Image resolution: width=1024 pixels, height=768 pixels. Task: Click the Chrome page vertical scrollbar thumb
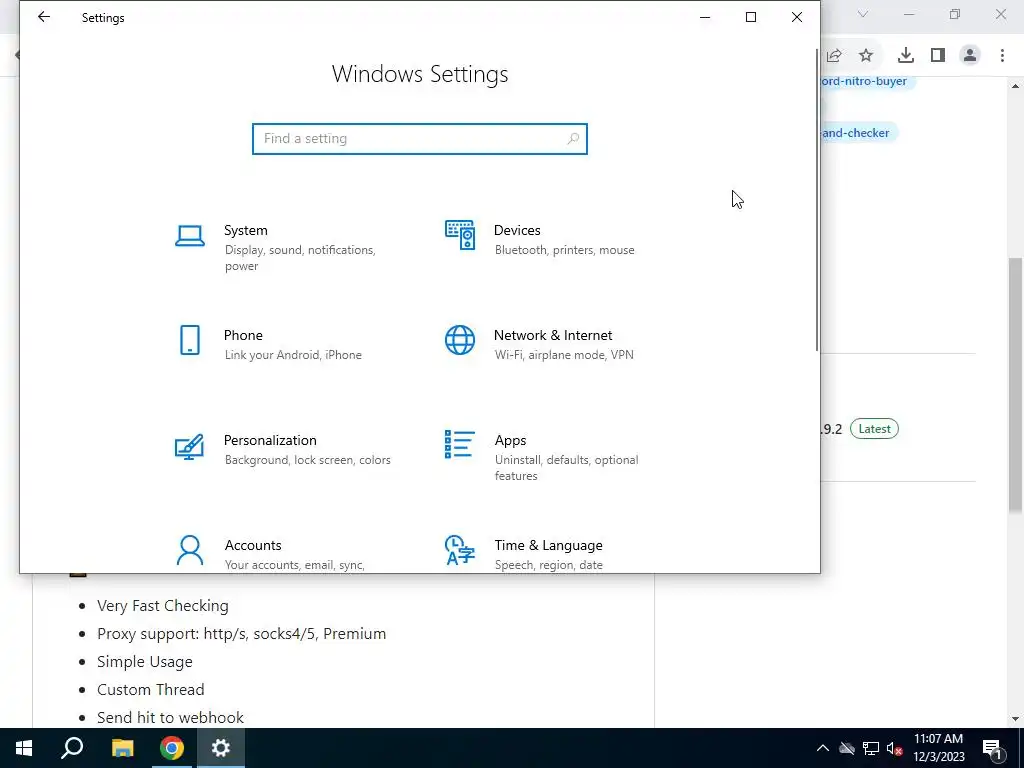[x=1015, y=385]
